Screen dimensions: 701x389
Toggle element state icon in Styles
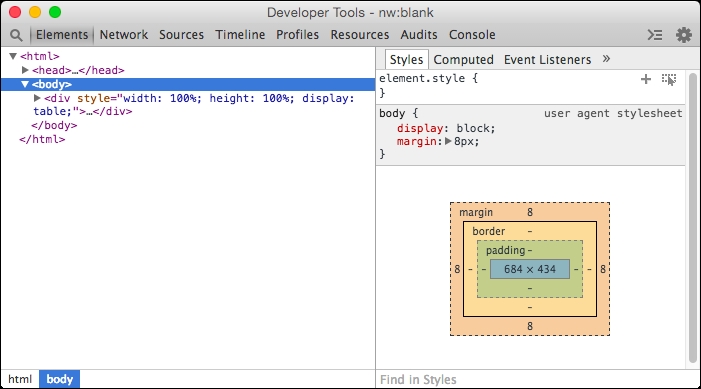[x=669, y=79]
